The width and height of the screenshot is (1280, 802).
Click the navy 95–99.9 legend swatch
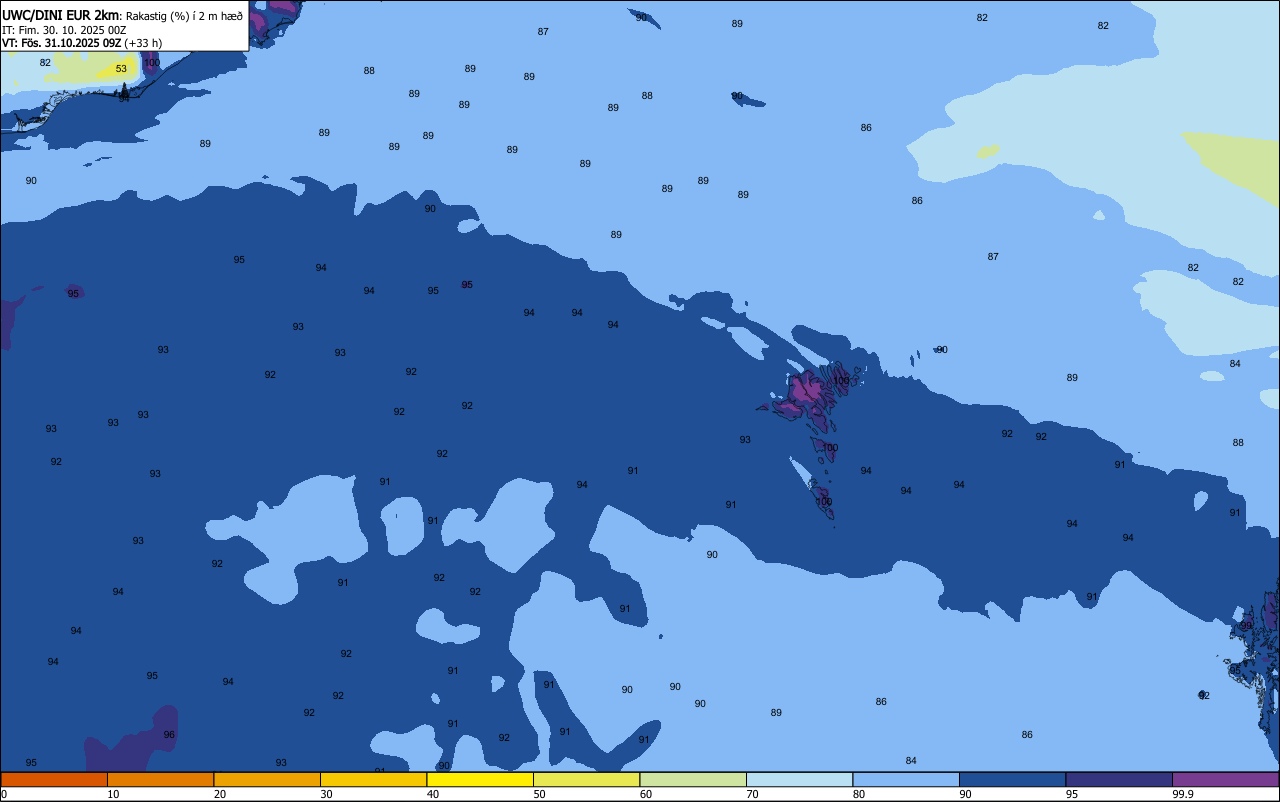(1119, 779)
